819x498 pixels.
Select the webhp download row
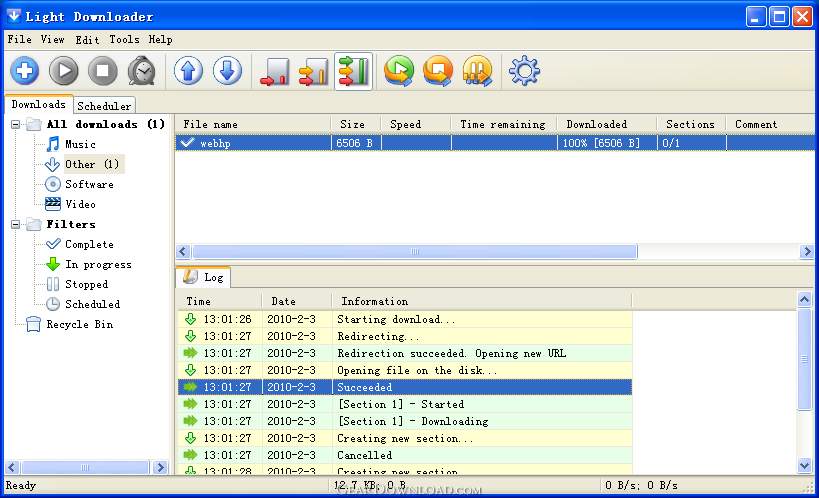point(495,143)
